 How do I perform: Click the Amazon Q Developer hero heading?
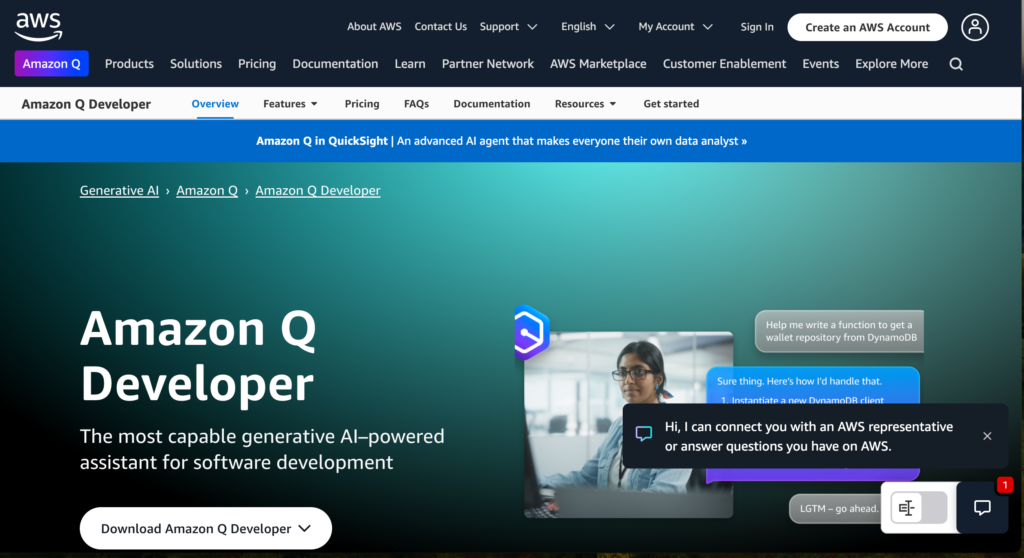pyautogui.click(x=199, y=356)
